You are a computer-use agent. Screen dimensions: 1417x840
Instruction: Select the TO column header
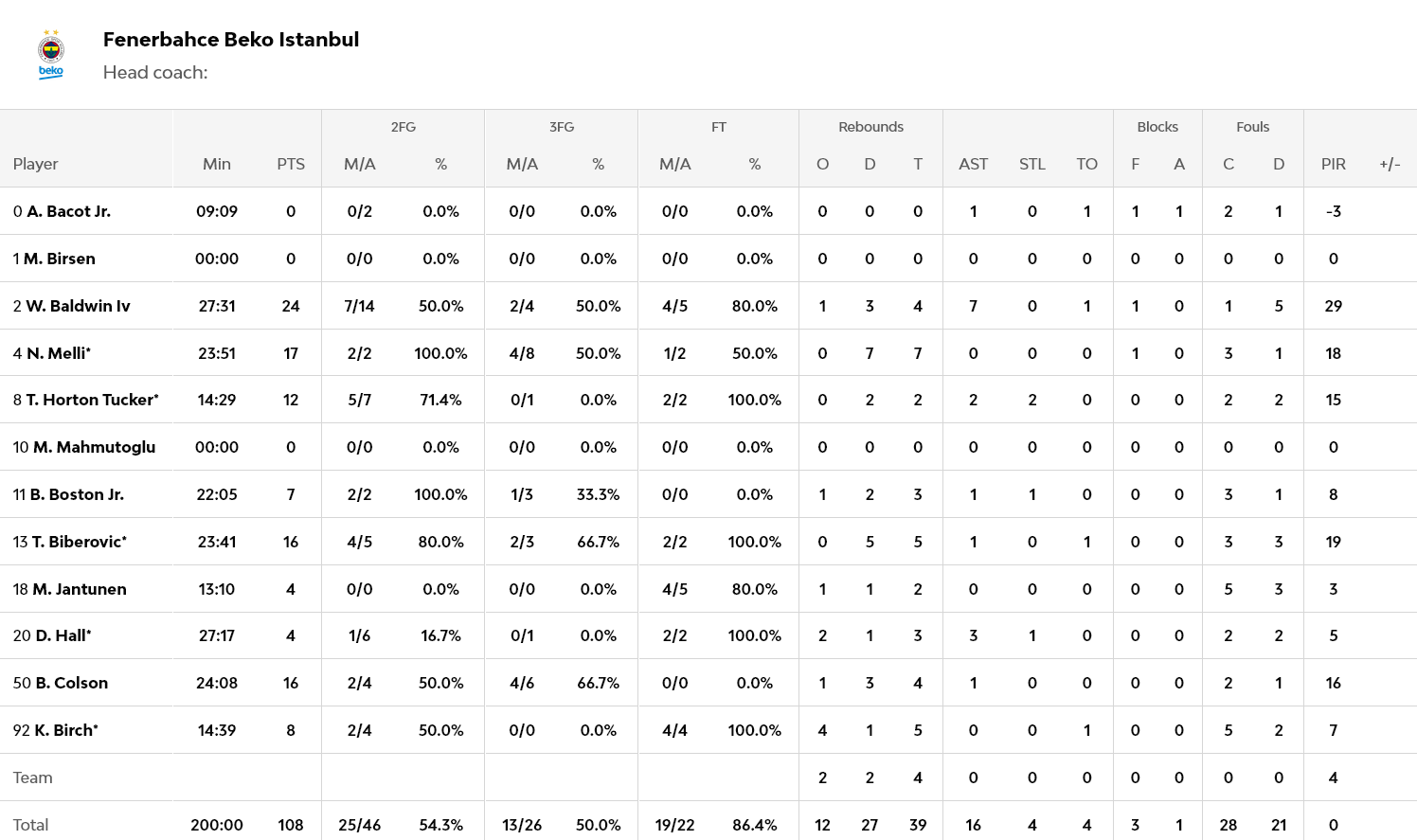point(1086,164)
